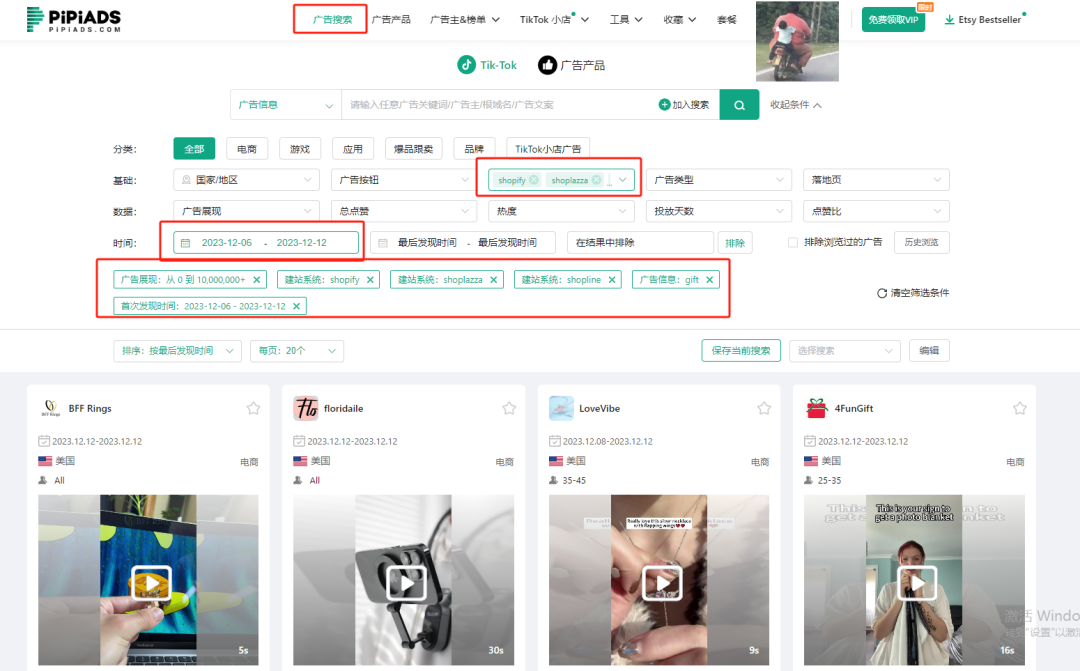The image size is (1080, 671).
Task: Open the 落地页 dropdown
Action: (876, 180)
